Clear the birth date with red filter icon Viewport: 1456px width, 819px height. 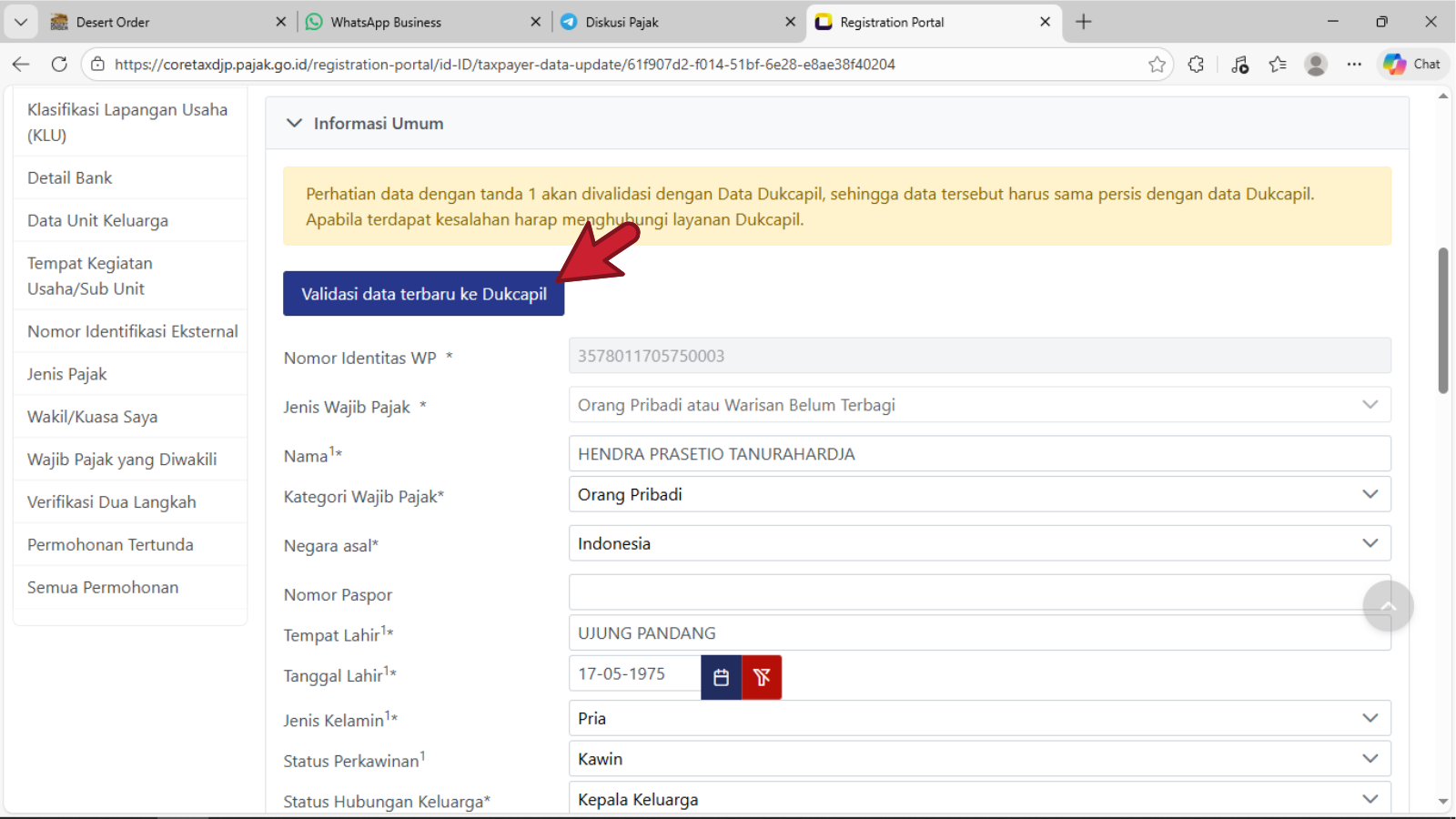[x=762, y=677]
